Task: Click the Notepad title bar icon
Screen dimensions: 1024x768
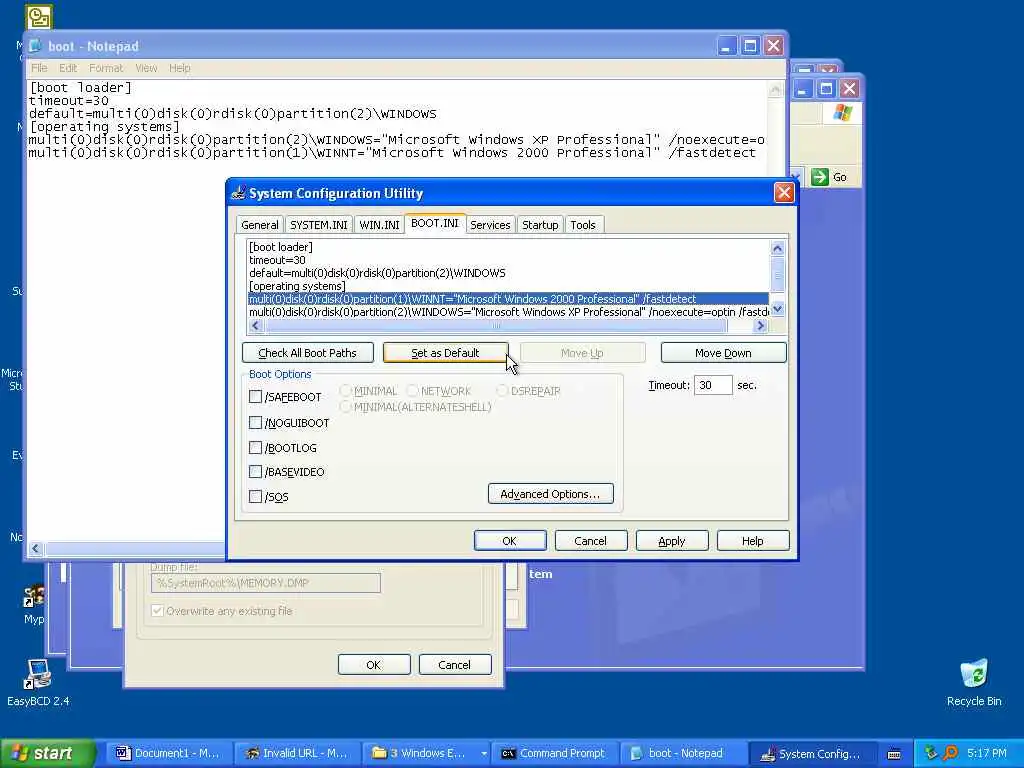Action: 35,46
